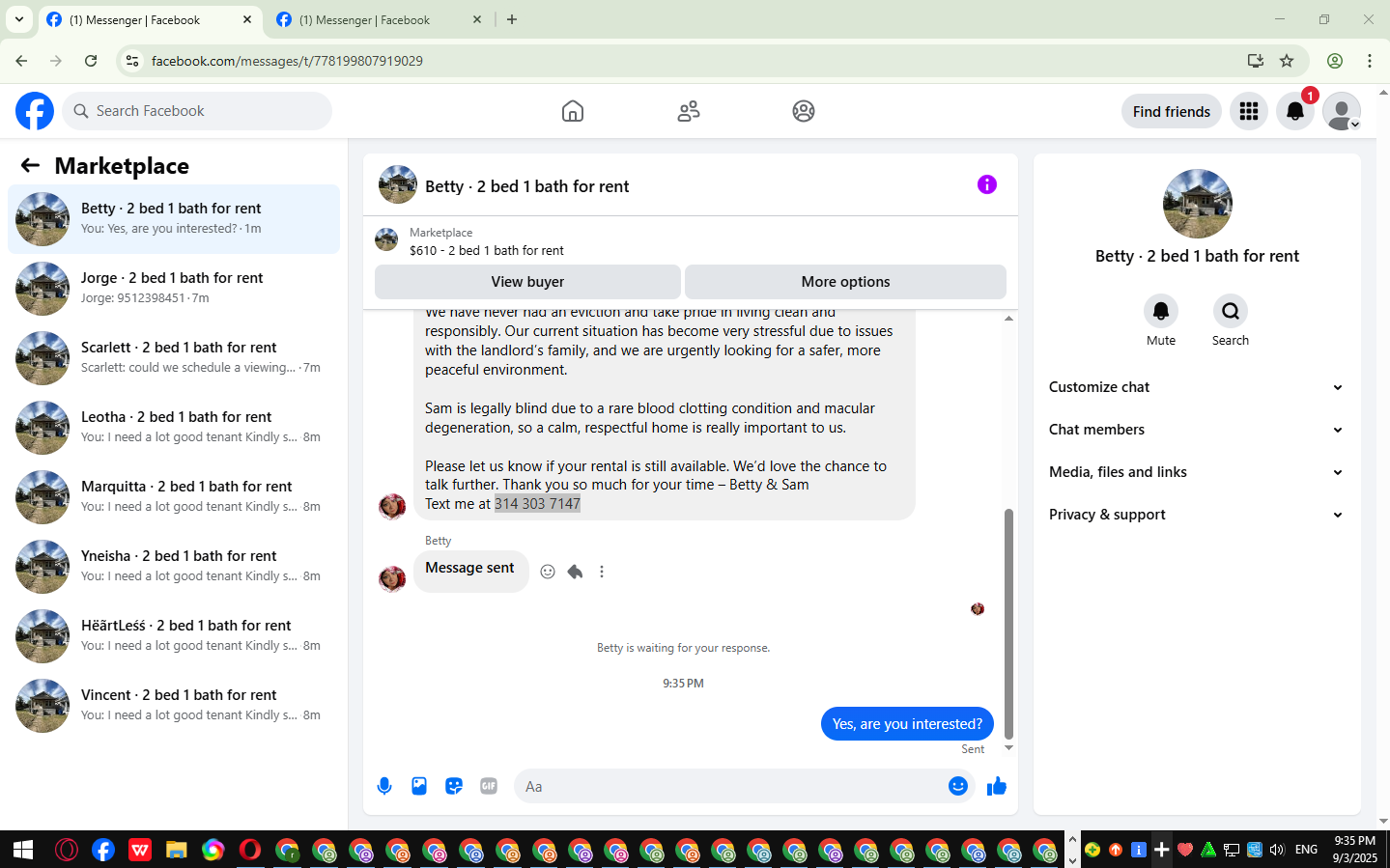React to the "Message sent" bubble

click(548, 572)
